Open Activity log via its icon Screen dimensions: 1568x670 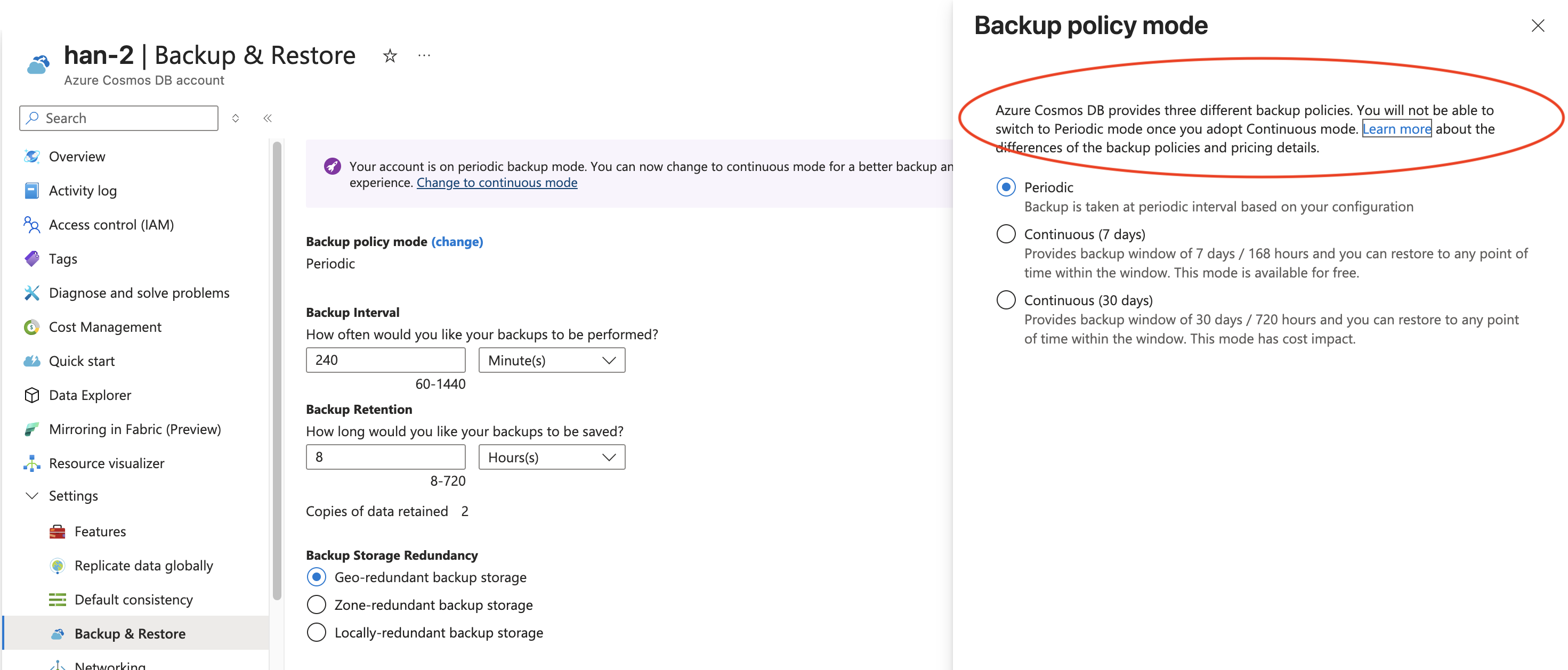pos(33,190)
